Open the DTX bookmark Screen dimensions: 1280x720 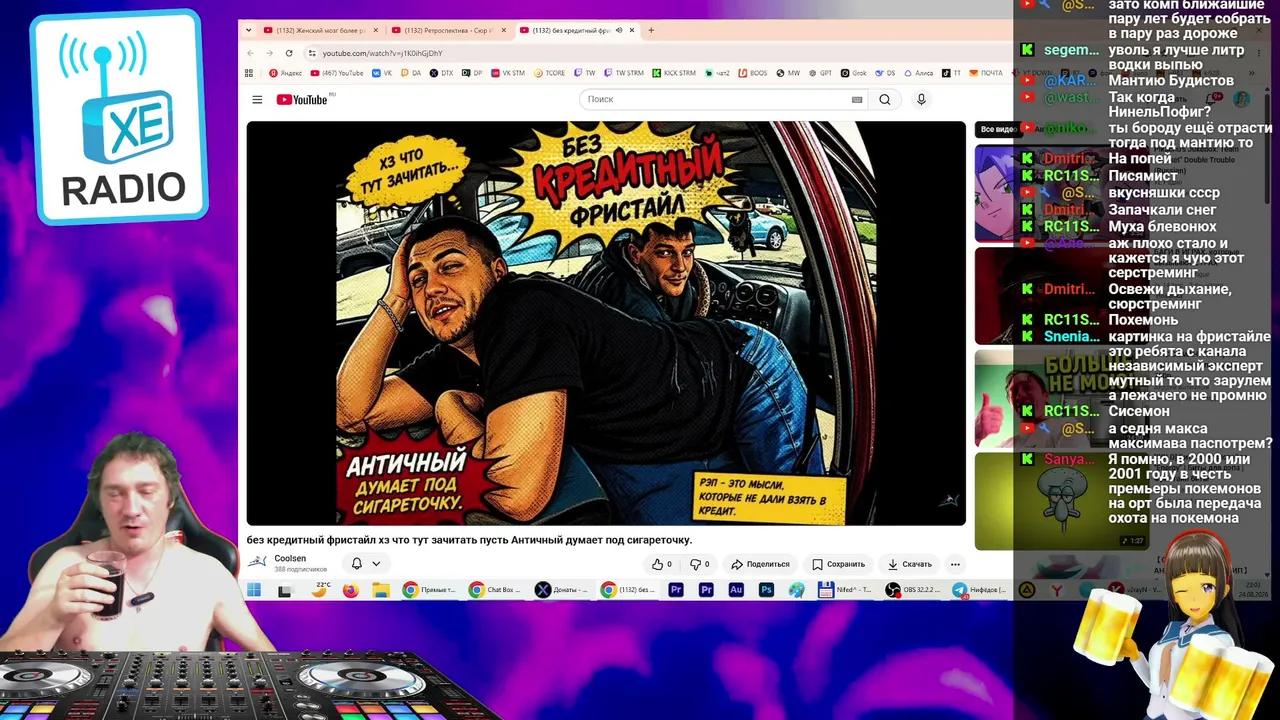pos(441,73)
